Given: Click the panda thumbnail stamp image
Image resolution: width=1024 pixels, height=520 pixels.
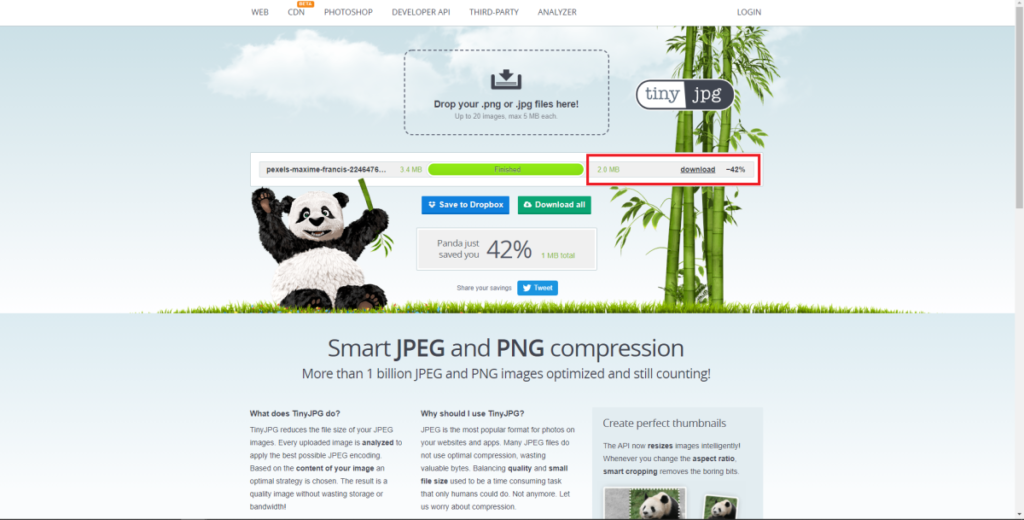Looking at the screenshot, I should tap(645, 504).
